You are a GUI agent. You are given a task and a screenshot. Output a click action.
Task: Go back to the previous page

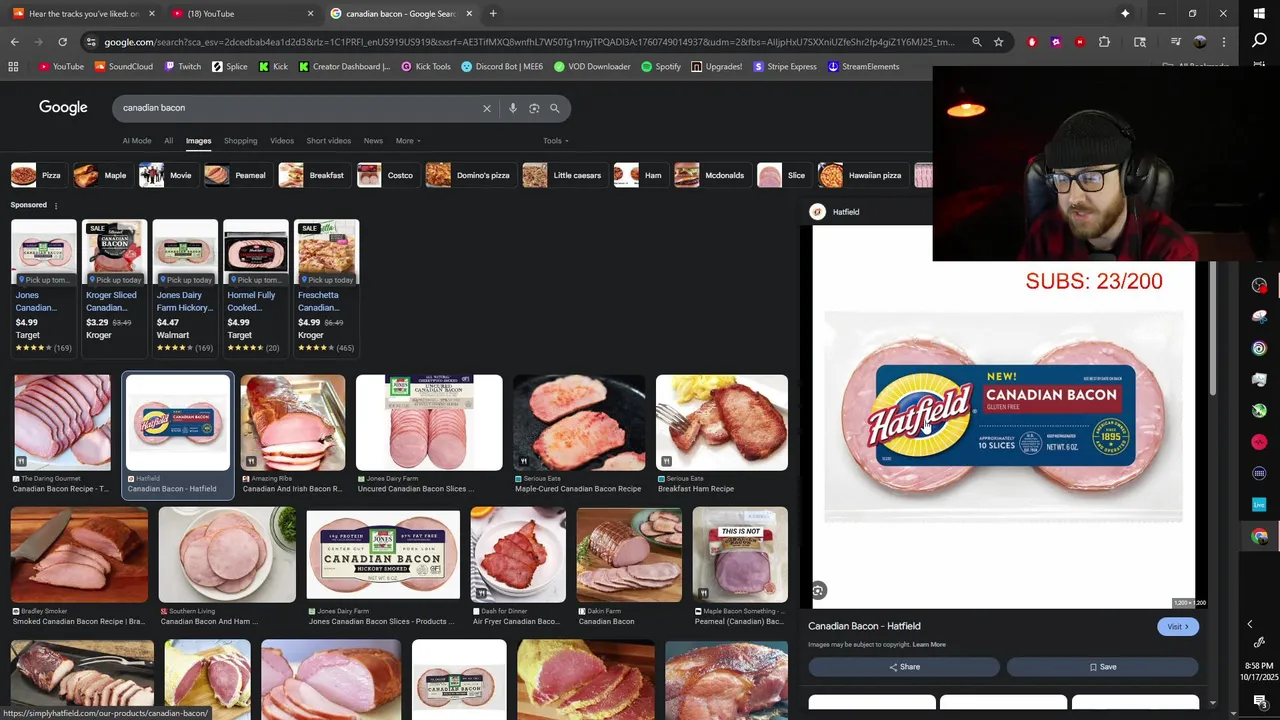[x=14, y=42]
